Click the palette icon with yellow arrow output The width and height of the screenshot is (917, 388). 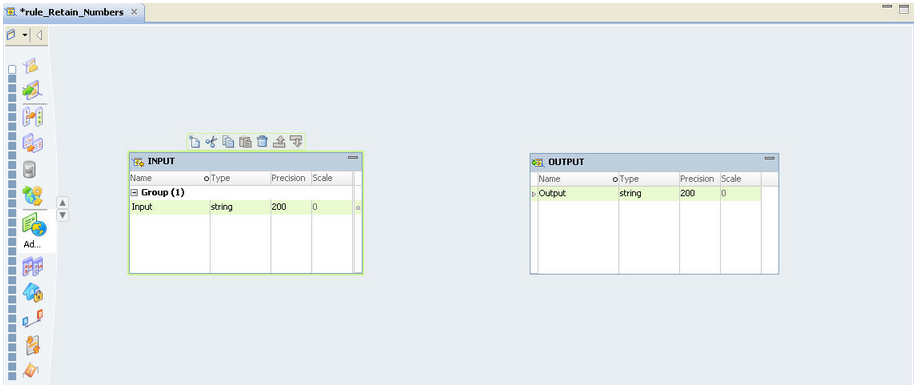31,66
